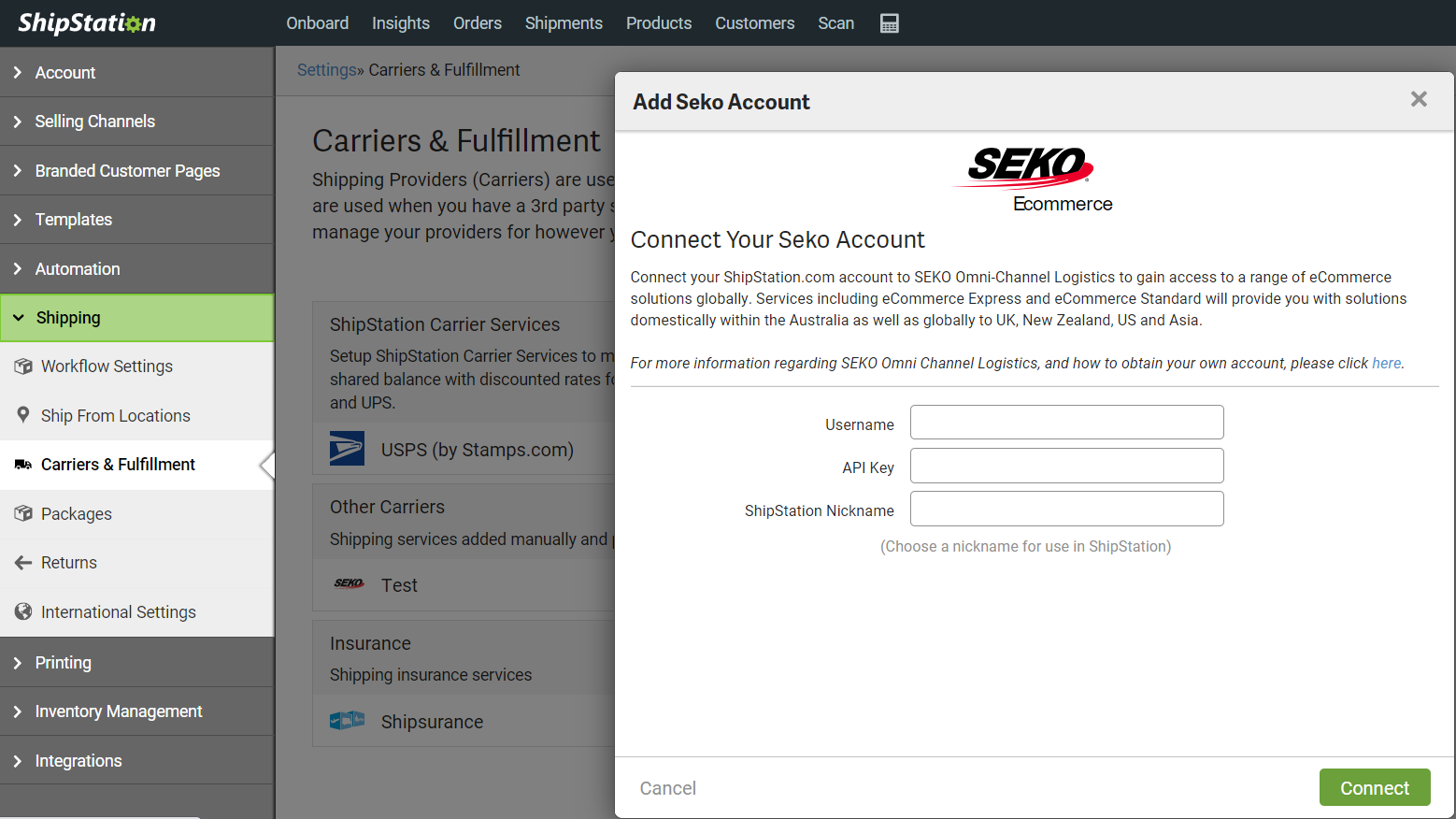Screen dimensions: 1456x819
Task: Select Carriers & Fulfillment in sidebar
Action: coord(137,465)
